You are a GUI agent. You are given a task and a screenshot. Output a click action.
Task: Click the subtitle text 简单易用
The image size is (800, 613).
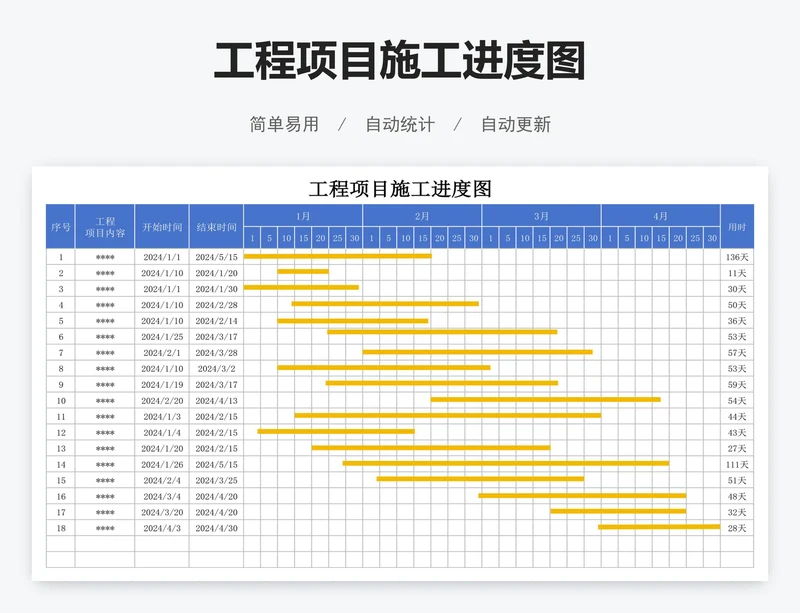tap(284, 124)
